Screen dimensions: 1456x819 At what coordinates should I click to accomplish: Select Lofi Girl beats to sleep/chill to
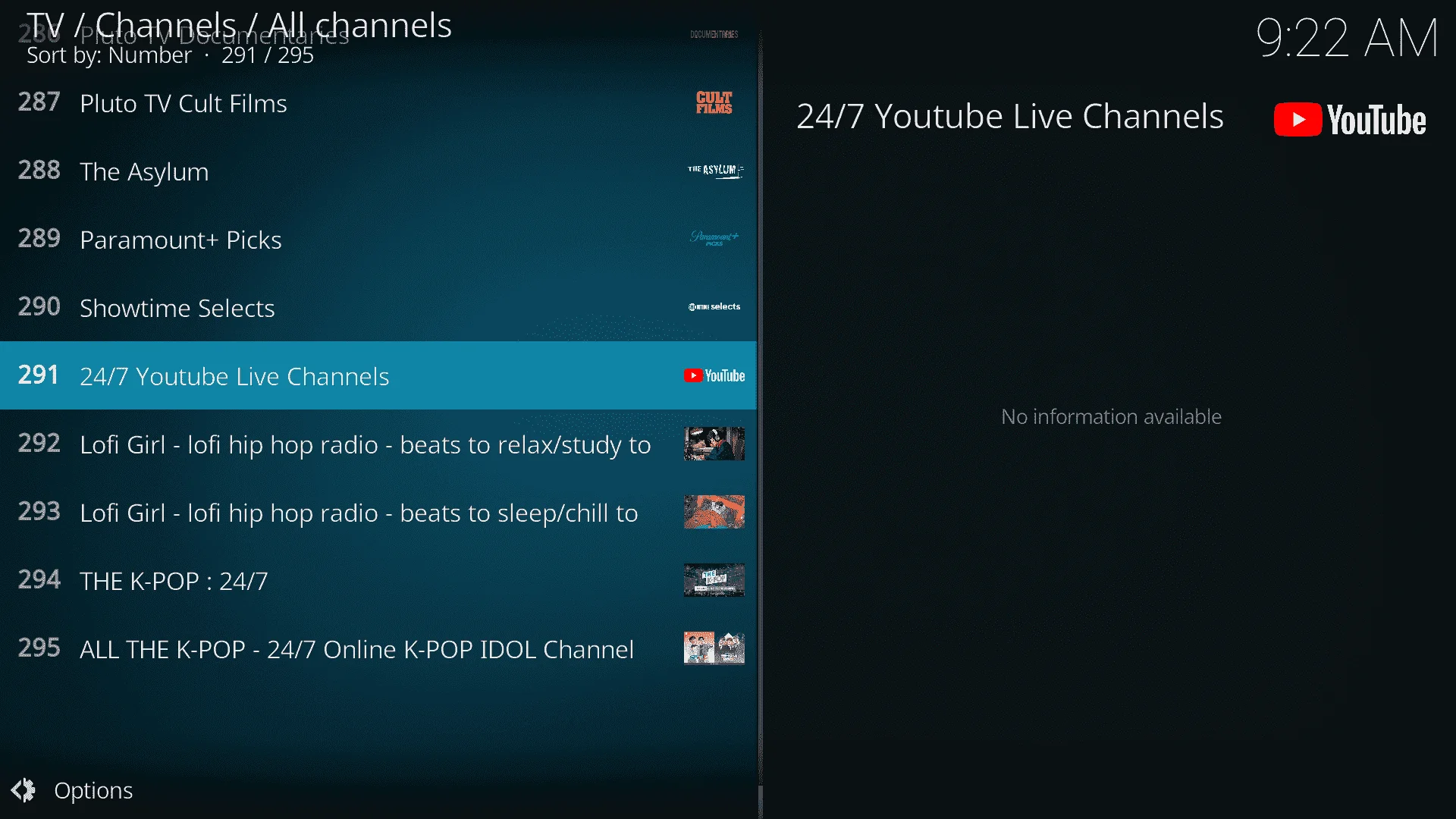378,512
